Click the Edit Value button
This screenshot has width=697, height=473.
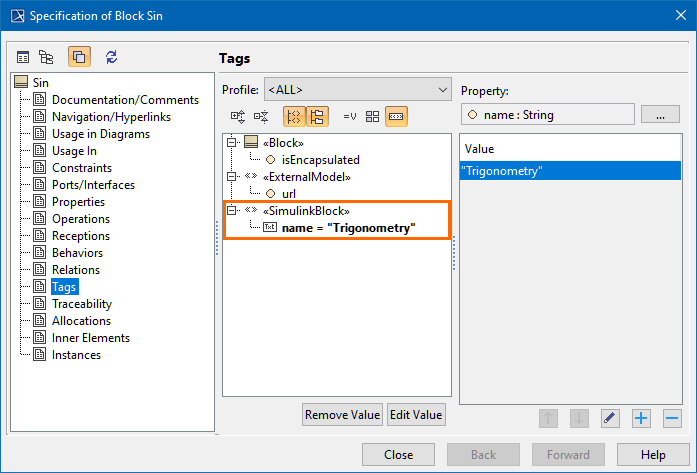point(416,415)
